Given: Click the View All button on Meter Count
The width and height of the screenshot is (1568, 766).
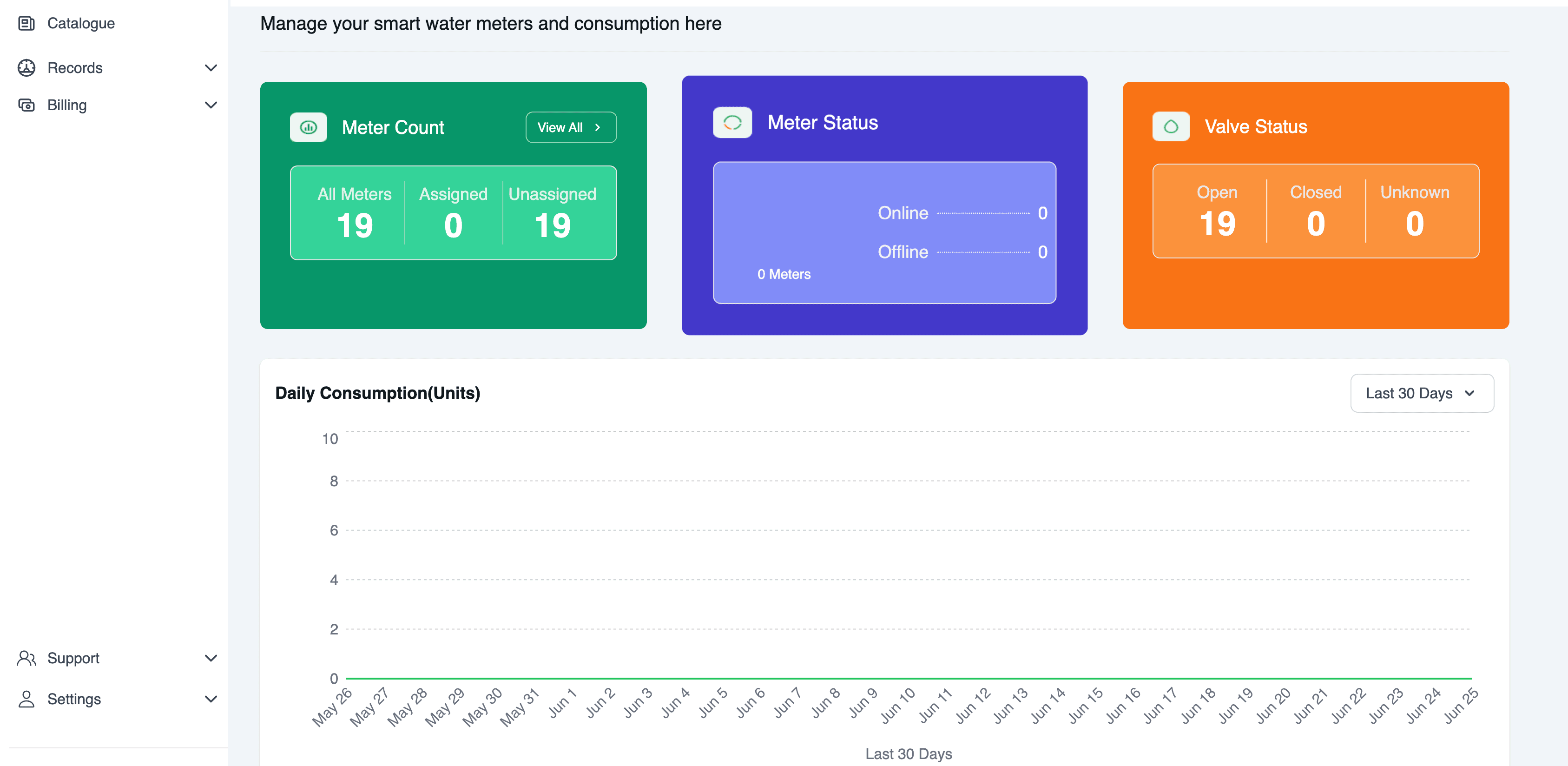Looking at the screenshot, I should tap(570, 127).
